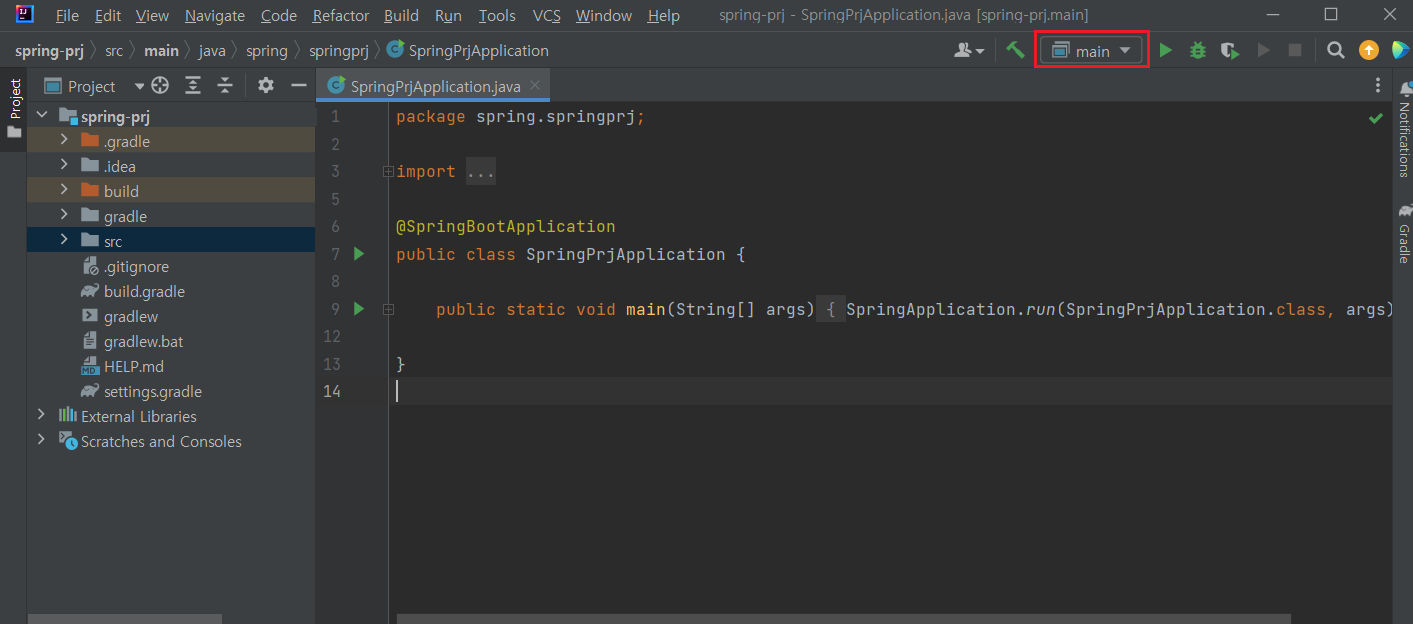Expand Scratches and Consoles node
Viewport: 1413px width, 624px height.
41,441
